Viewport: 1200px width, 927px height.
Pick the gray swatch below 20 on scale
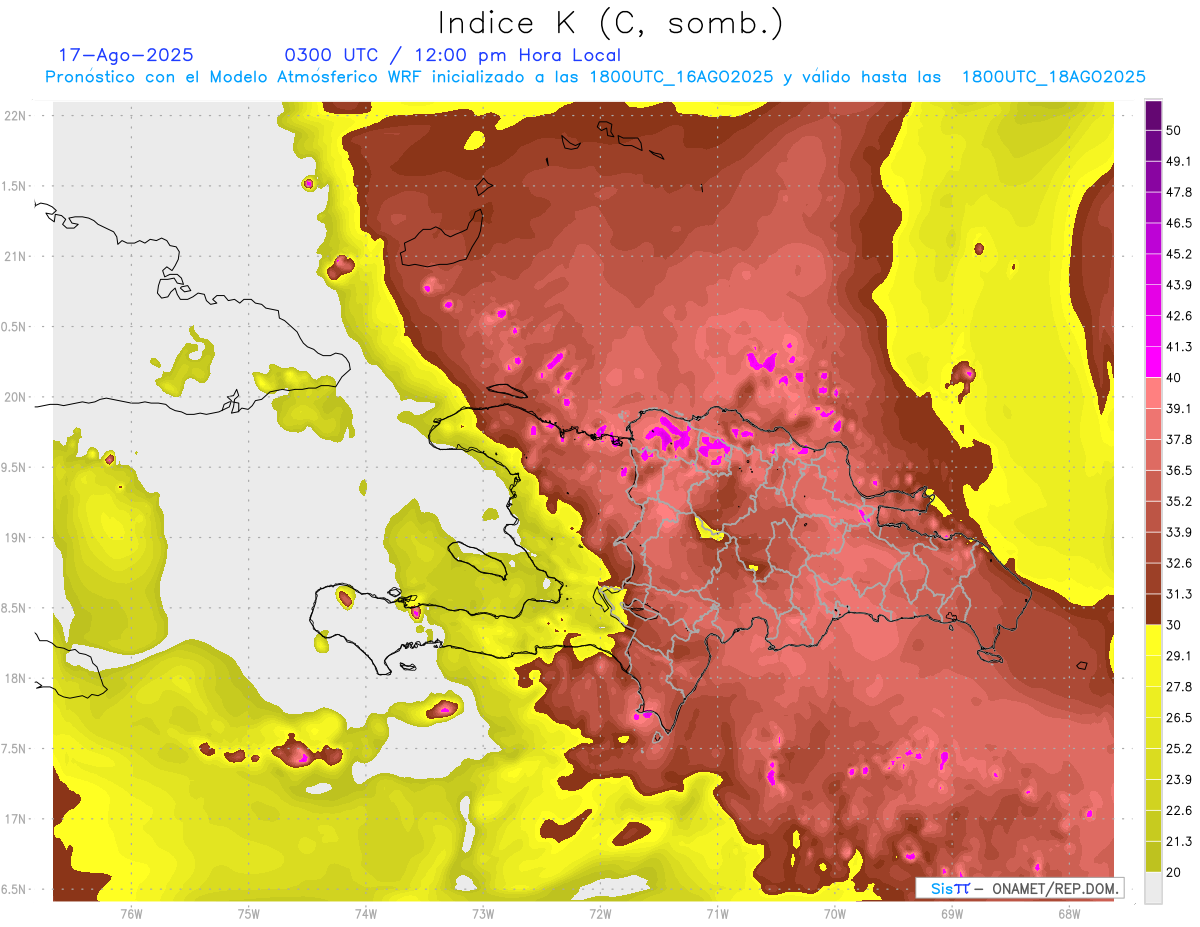click(x=1153, y=888)
